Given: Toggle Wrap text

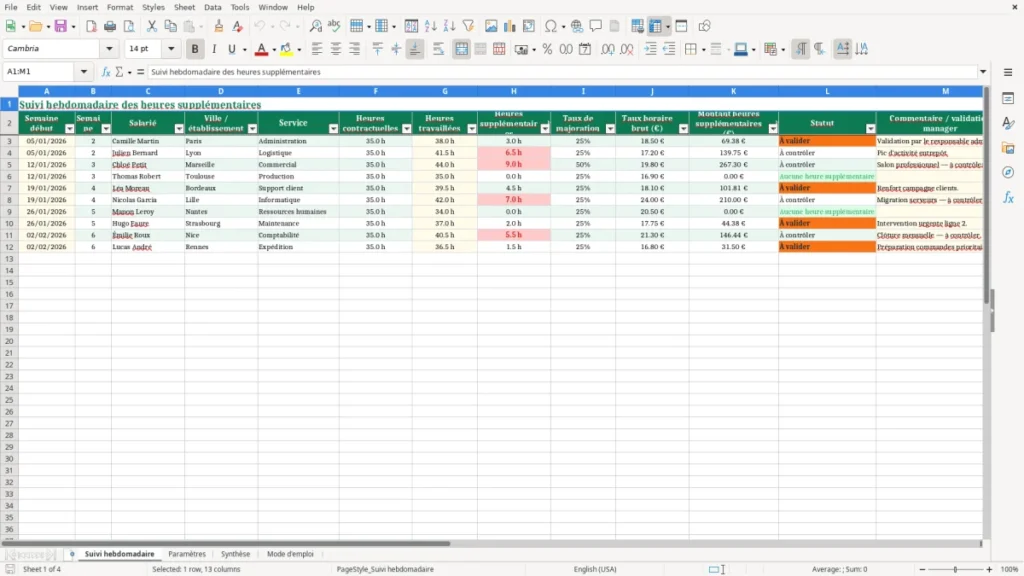Looking at the screenshot, I should (x=438, y=49).
